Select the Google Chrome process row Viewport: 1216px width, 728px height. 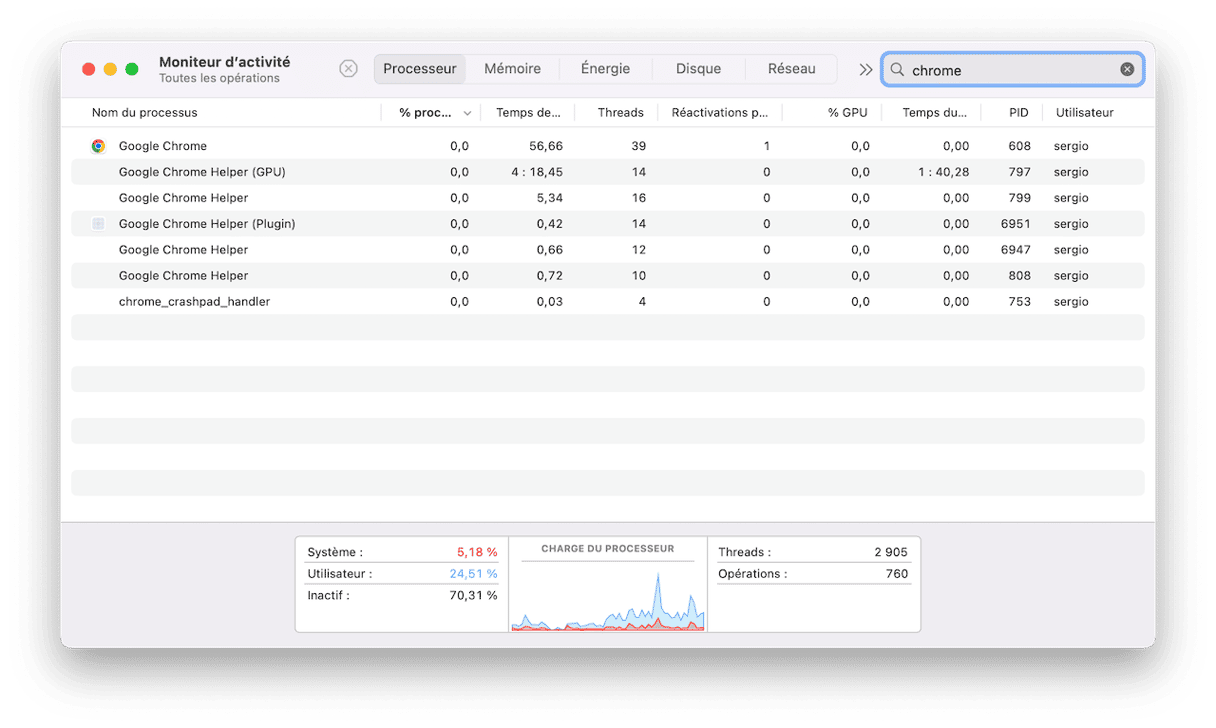pos(607,146)
